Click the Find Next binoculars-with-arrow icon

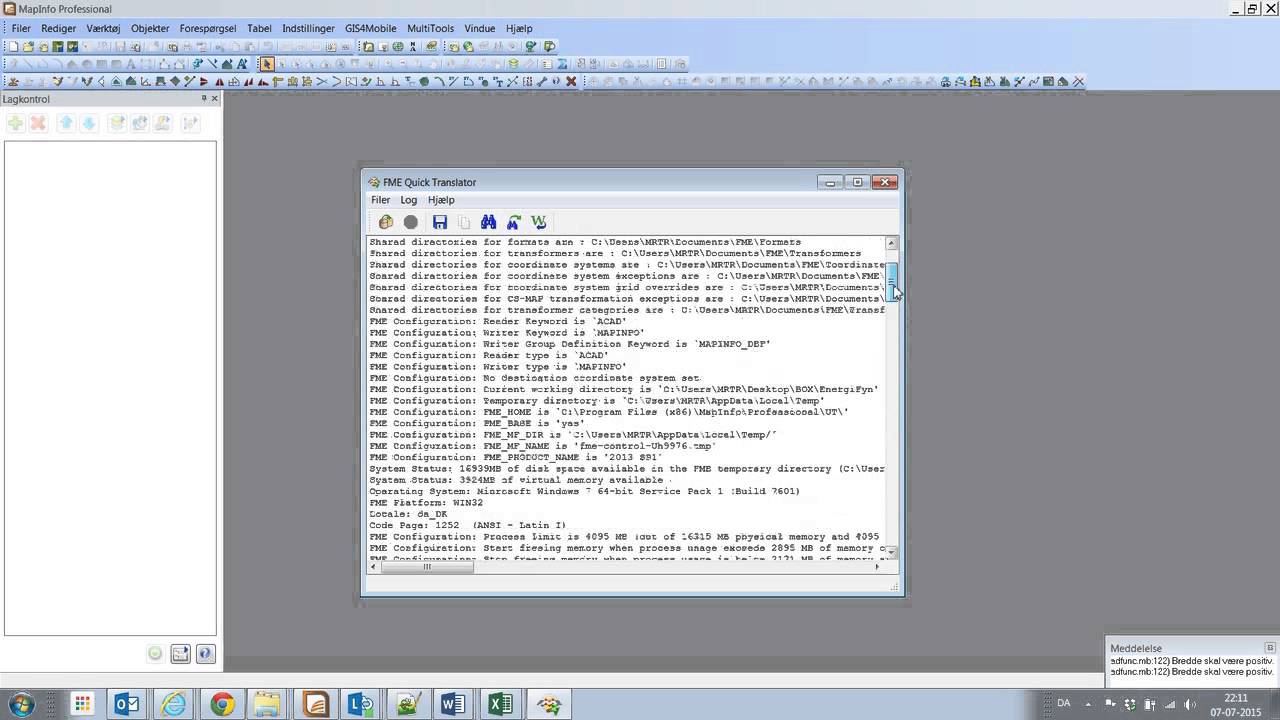(x=514, y=222)
